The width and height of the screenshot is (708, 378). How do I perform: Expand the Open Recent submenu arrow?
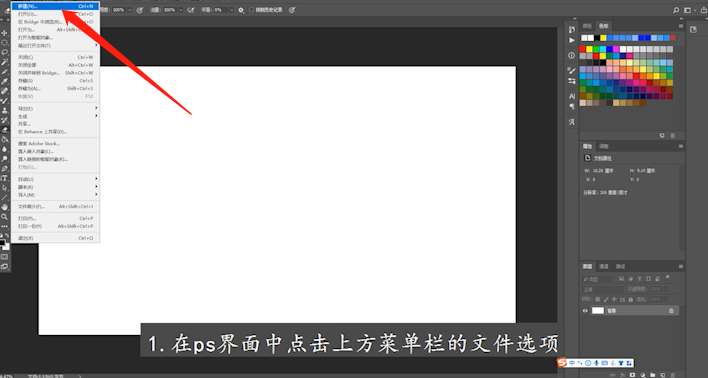tap(96, 46)
